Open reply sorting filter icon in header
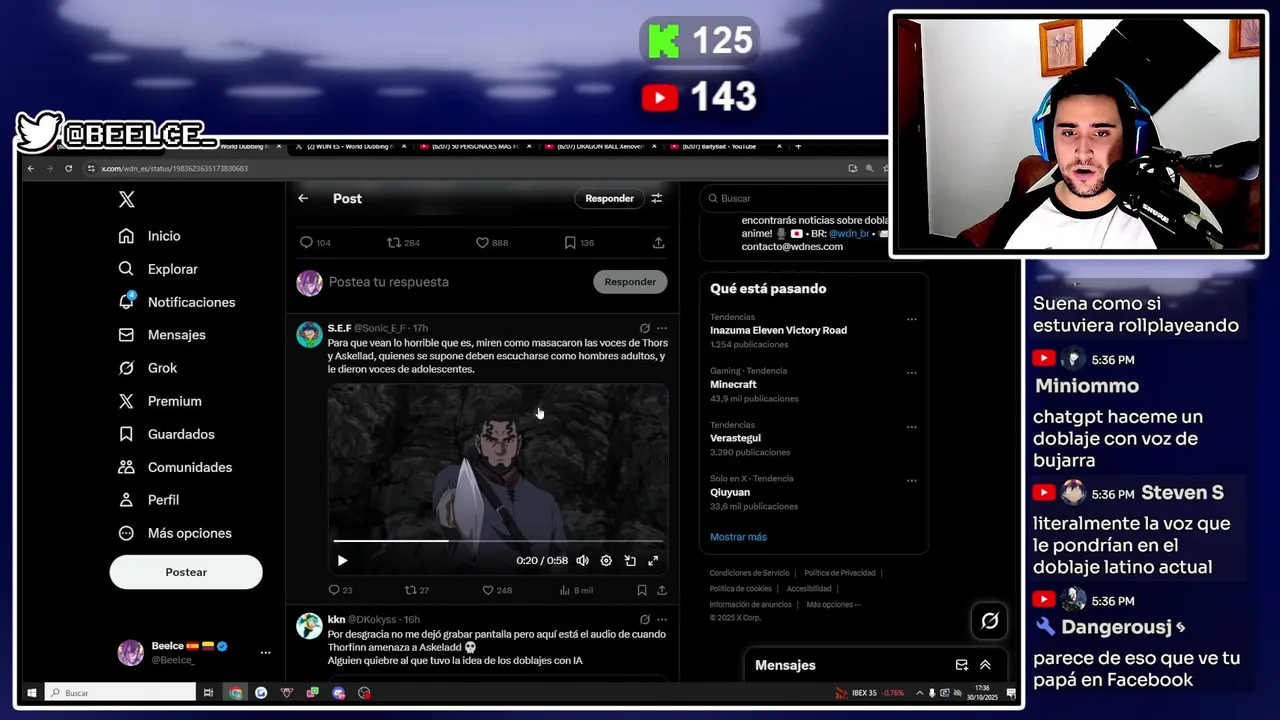 tap(657, 198)
